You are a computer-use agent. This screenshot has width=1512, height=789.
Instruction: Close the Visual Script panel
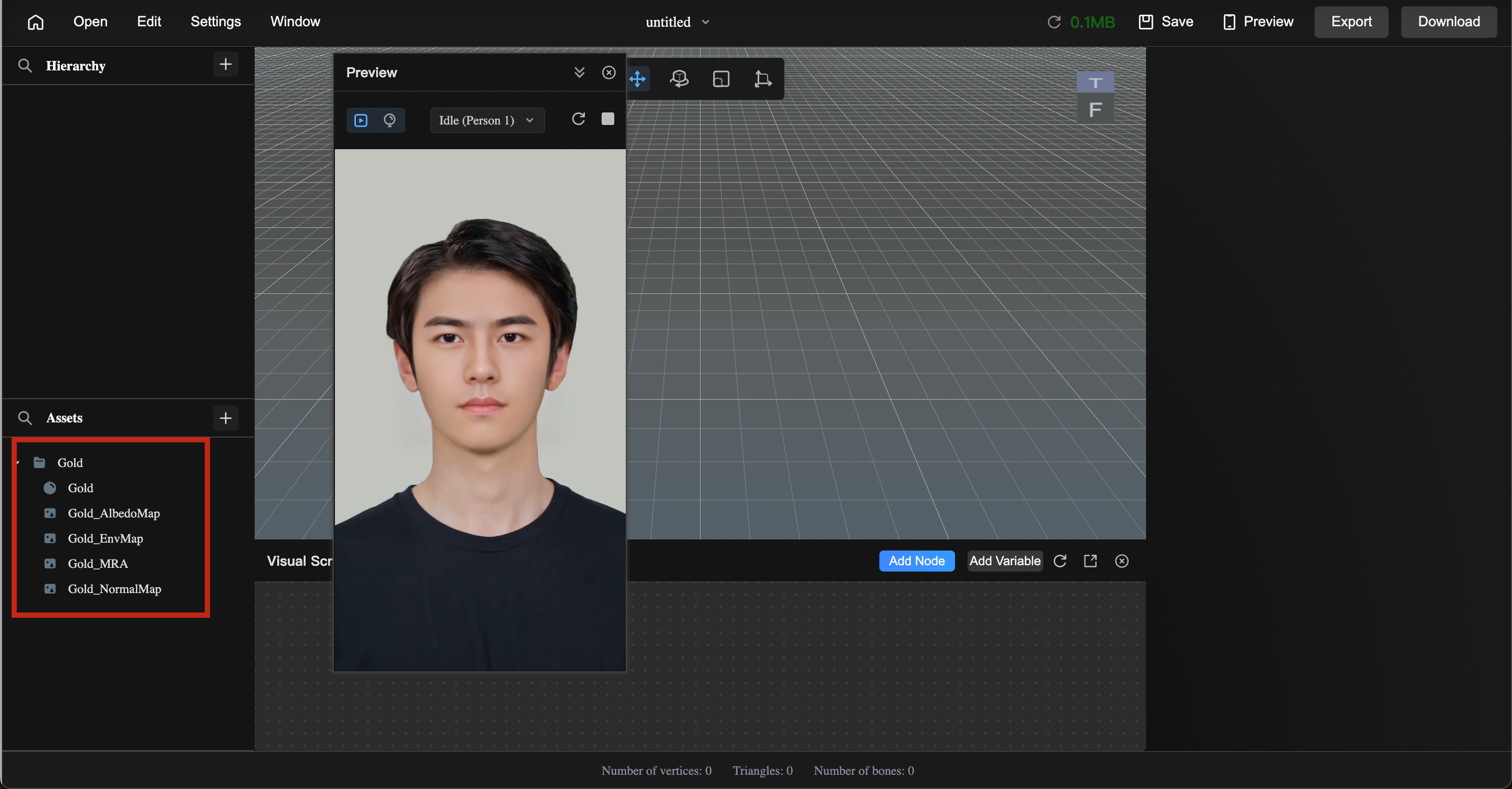click(1122, 561)
